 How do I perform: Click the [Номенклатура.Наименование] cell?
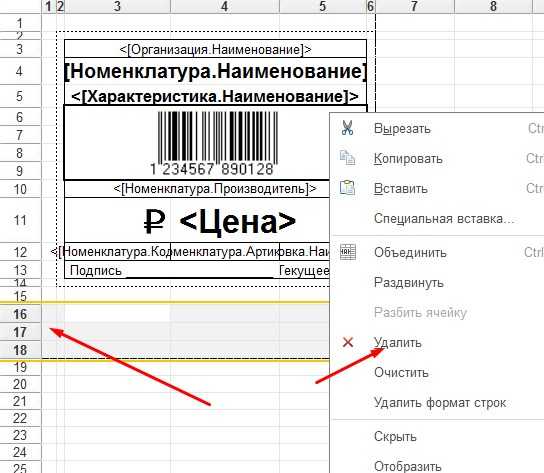point(215,71)
